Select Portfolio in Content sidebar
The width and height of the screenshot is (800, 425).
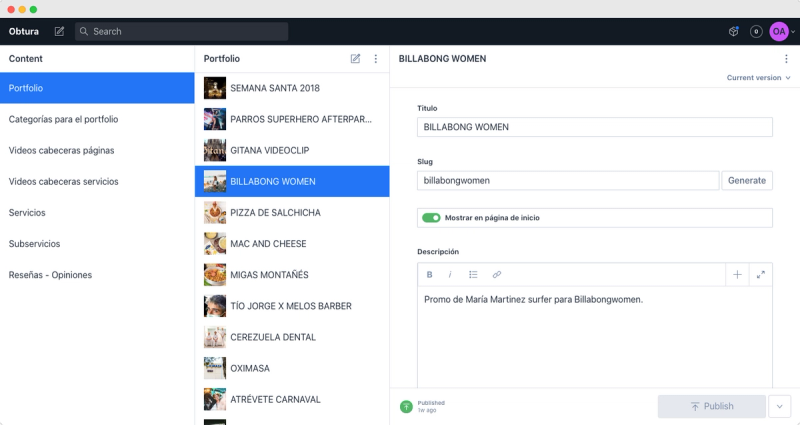coord(97,88)
